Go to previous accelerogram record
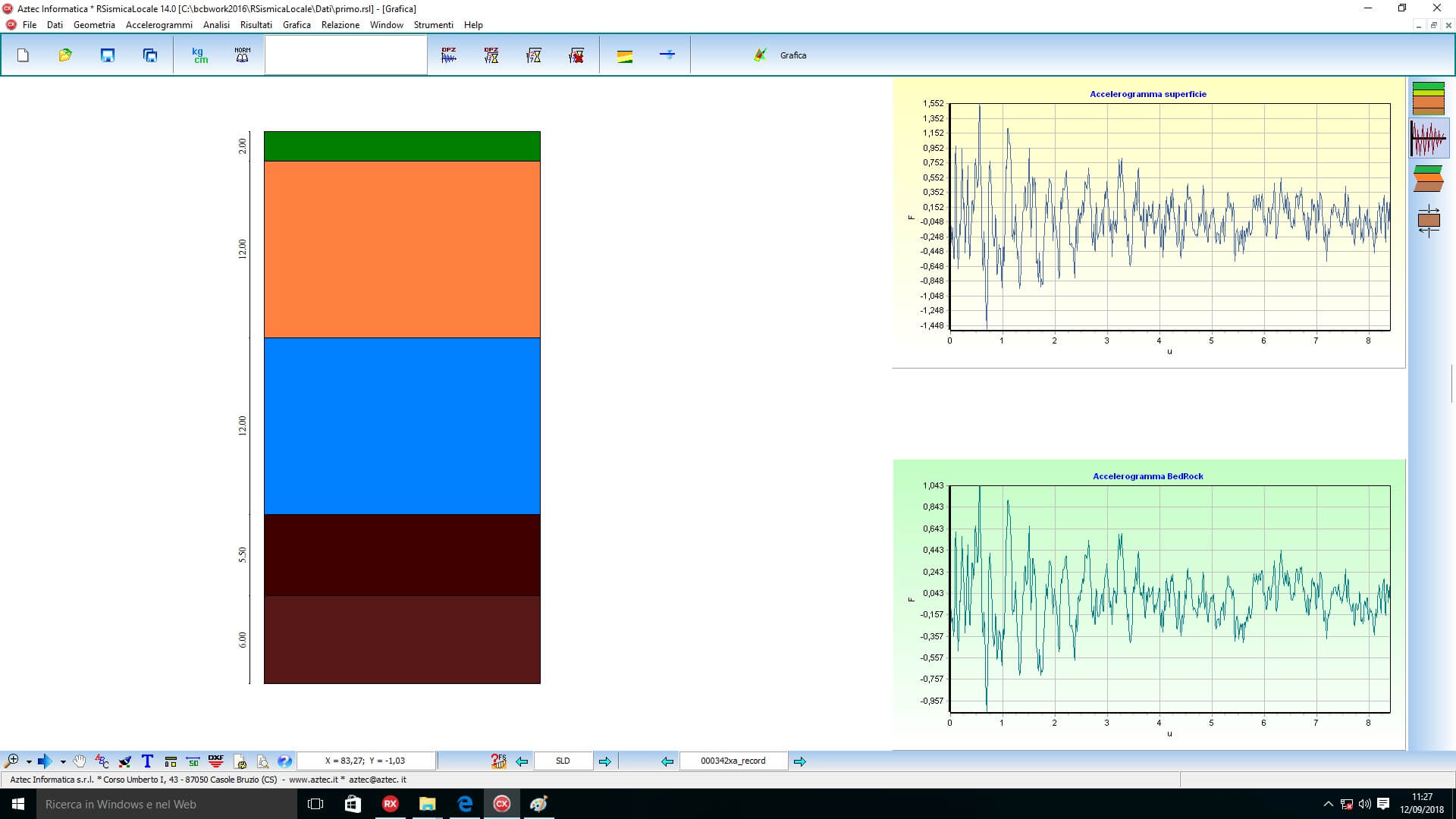The height and width of the screenshot is (819, 1456). coord(667,761)
